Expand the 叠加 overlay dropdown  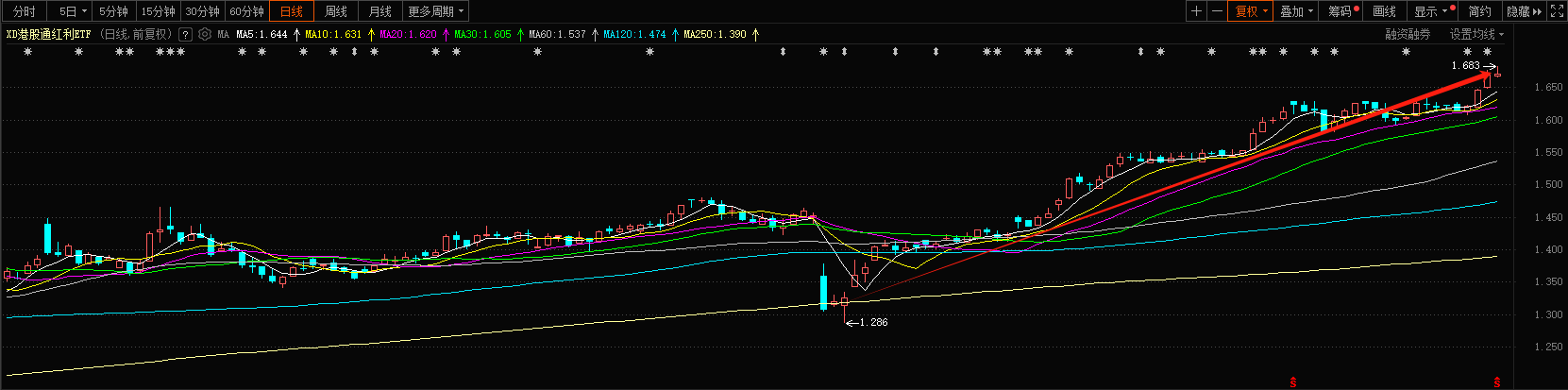[1296, 11]
